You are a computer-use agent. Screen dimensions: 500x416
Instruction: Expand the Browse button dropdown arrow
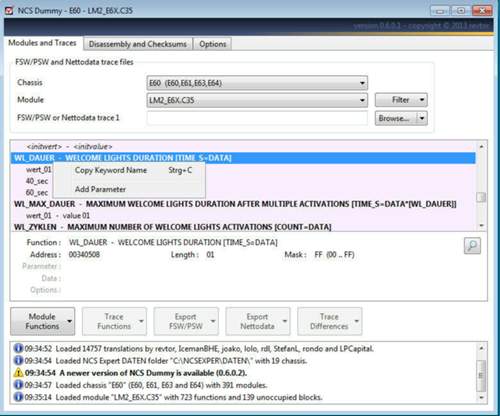coord(422,118)
